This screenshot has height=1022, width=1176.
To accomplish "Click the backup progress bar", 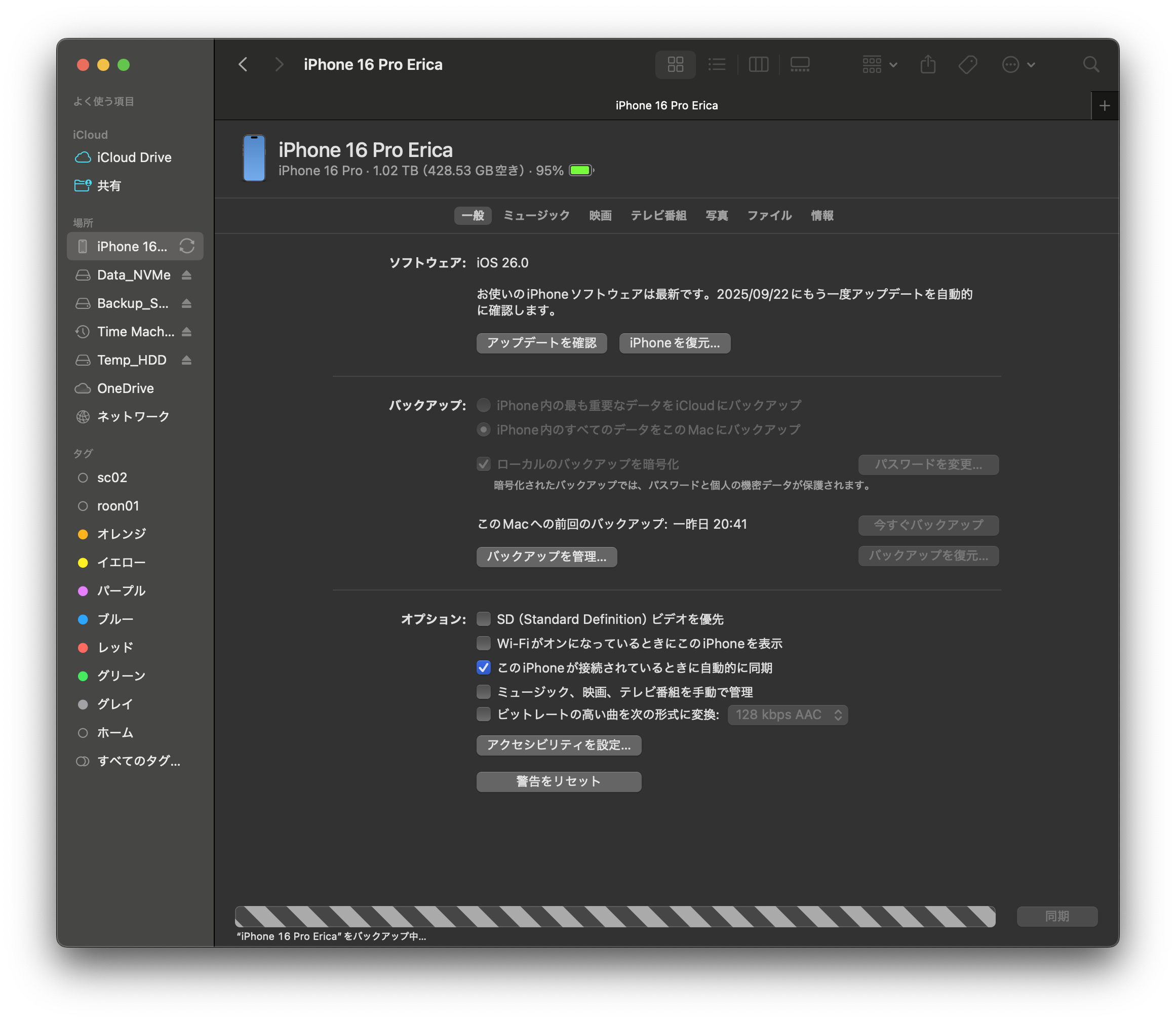I will 615,916.
